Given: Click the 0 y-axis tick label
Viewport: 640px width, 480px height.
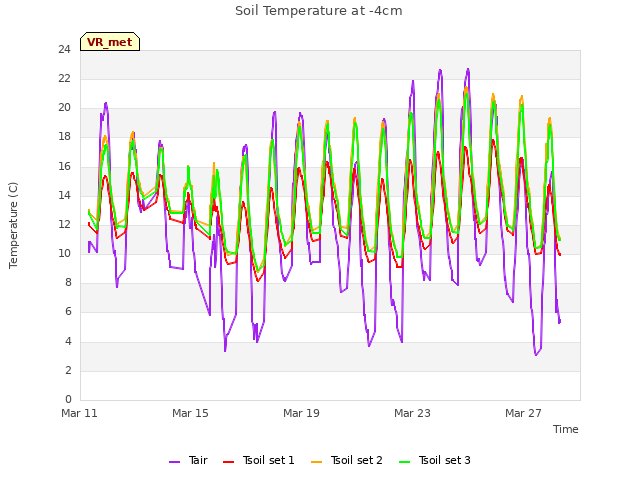Looking at the screenshot, I should [x=68, y=400].
